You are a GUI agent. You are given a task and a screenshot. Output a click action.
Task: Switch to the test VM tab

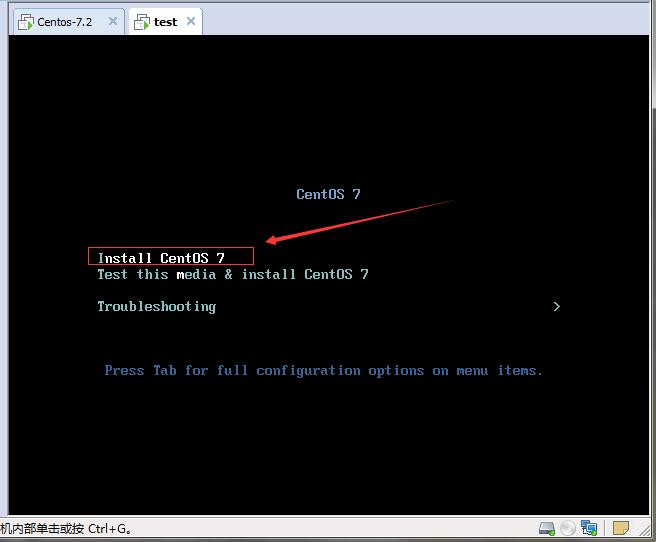pos(166,22)
